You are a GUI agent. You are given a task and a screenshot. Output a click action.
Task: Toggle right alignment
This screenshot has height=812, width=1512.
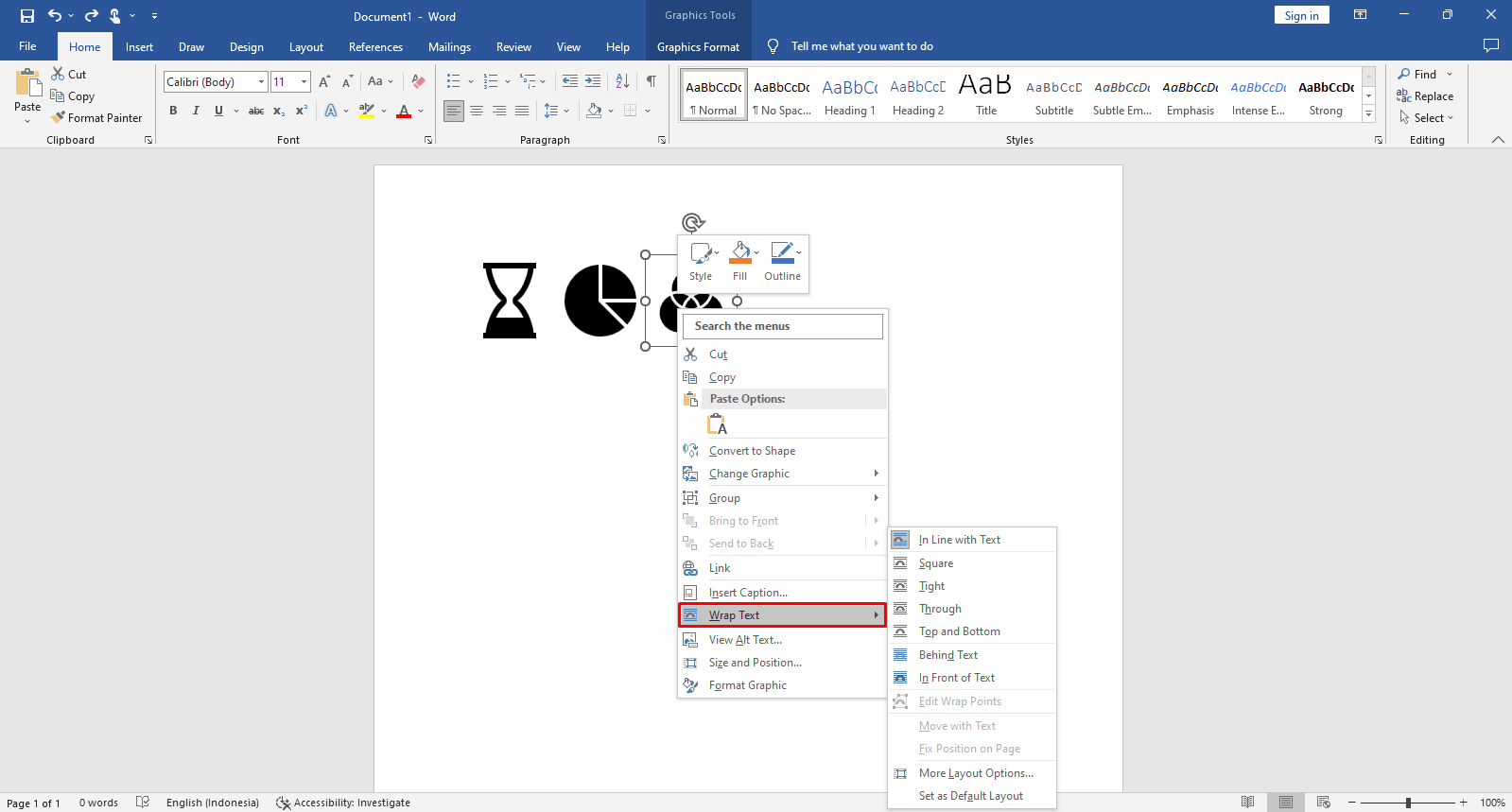pyautogui.click(x=499, y=111)
